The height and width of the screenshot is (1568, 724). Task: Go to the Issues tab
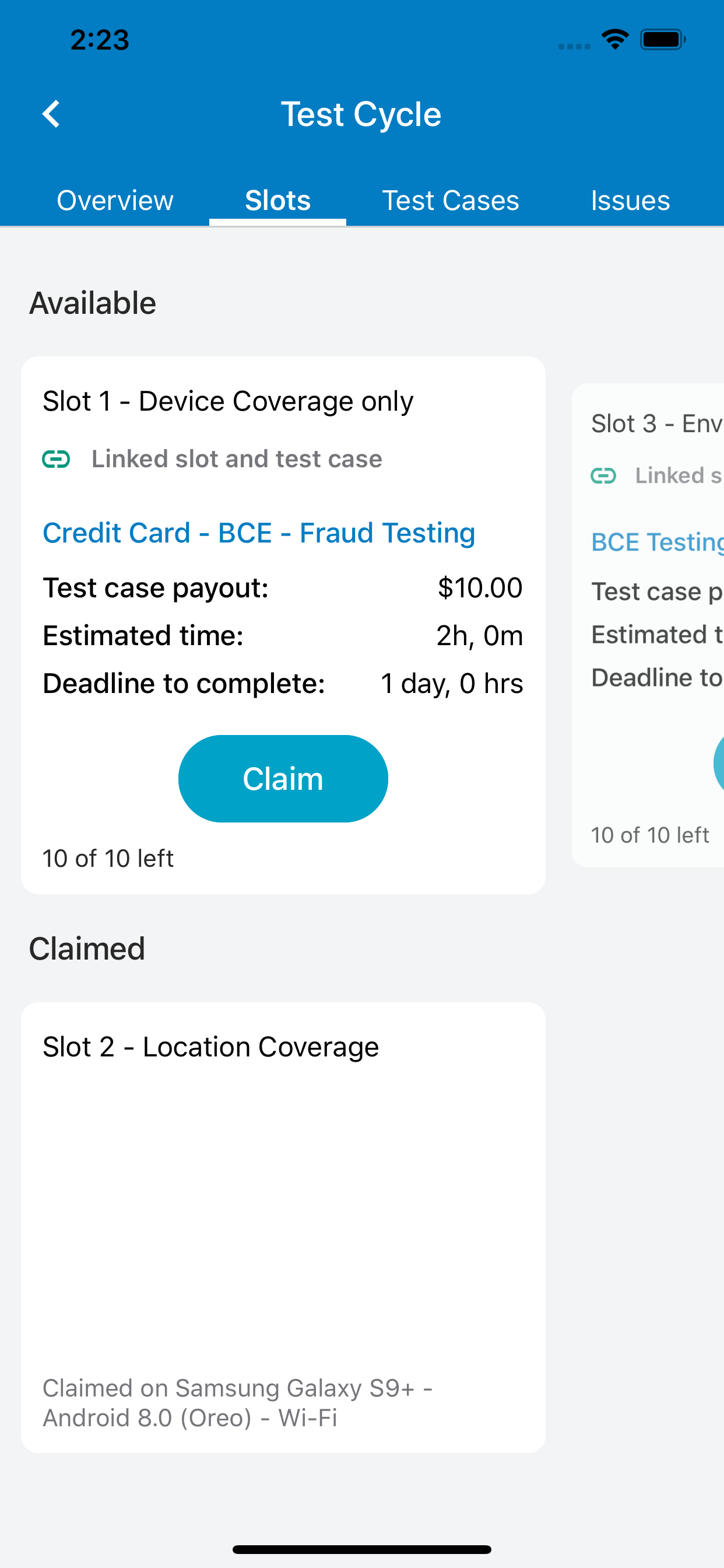click(630, 200)
